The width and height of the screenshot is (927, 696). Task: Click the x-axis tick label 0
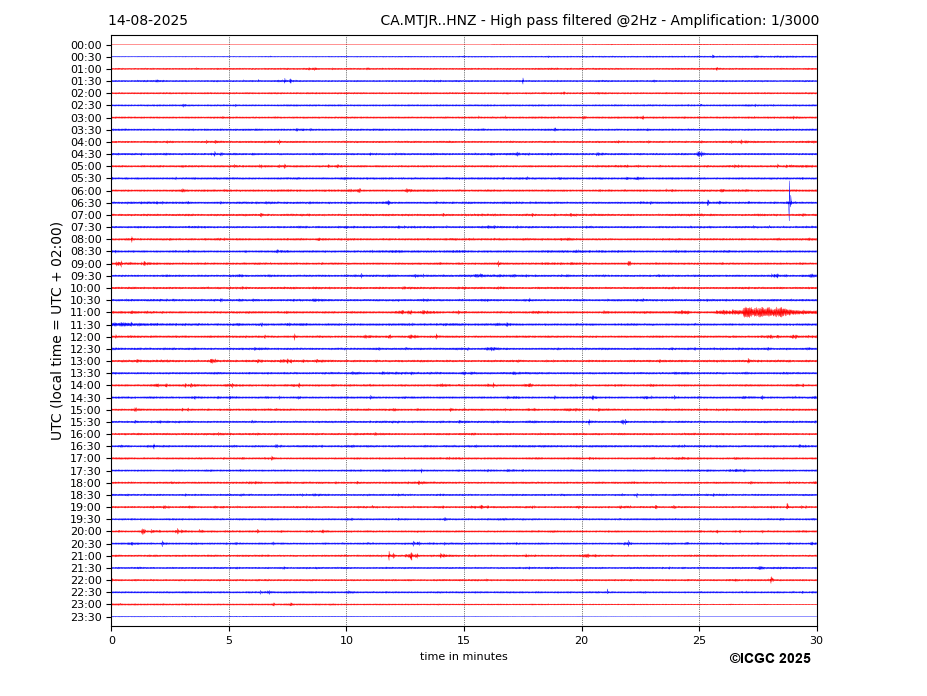[112, 640]
